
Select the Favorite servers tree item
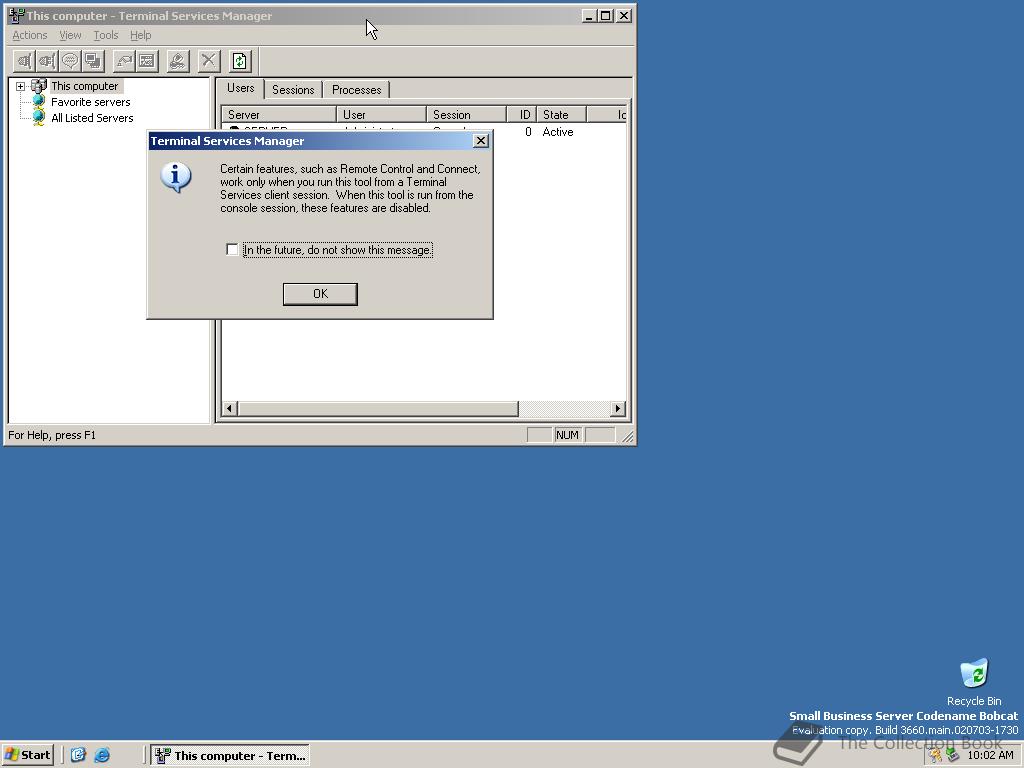point(91,102)
